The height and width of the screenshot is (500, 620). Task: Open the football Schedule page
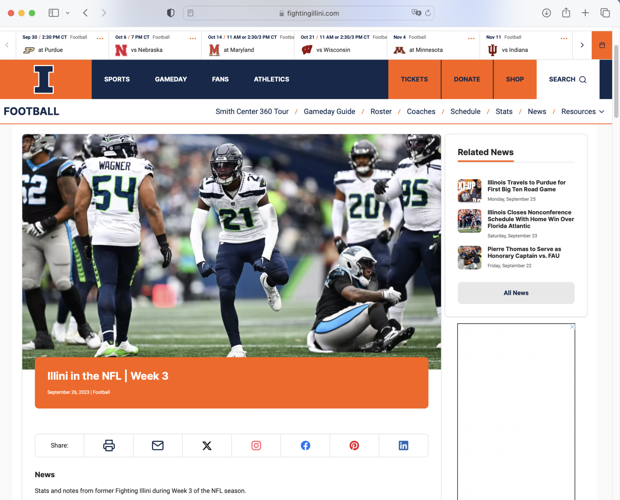[x=465, y=111]
